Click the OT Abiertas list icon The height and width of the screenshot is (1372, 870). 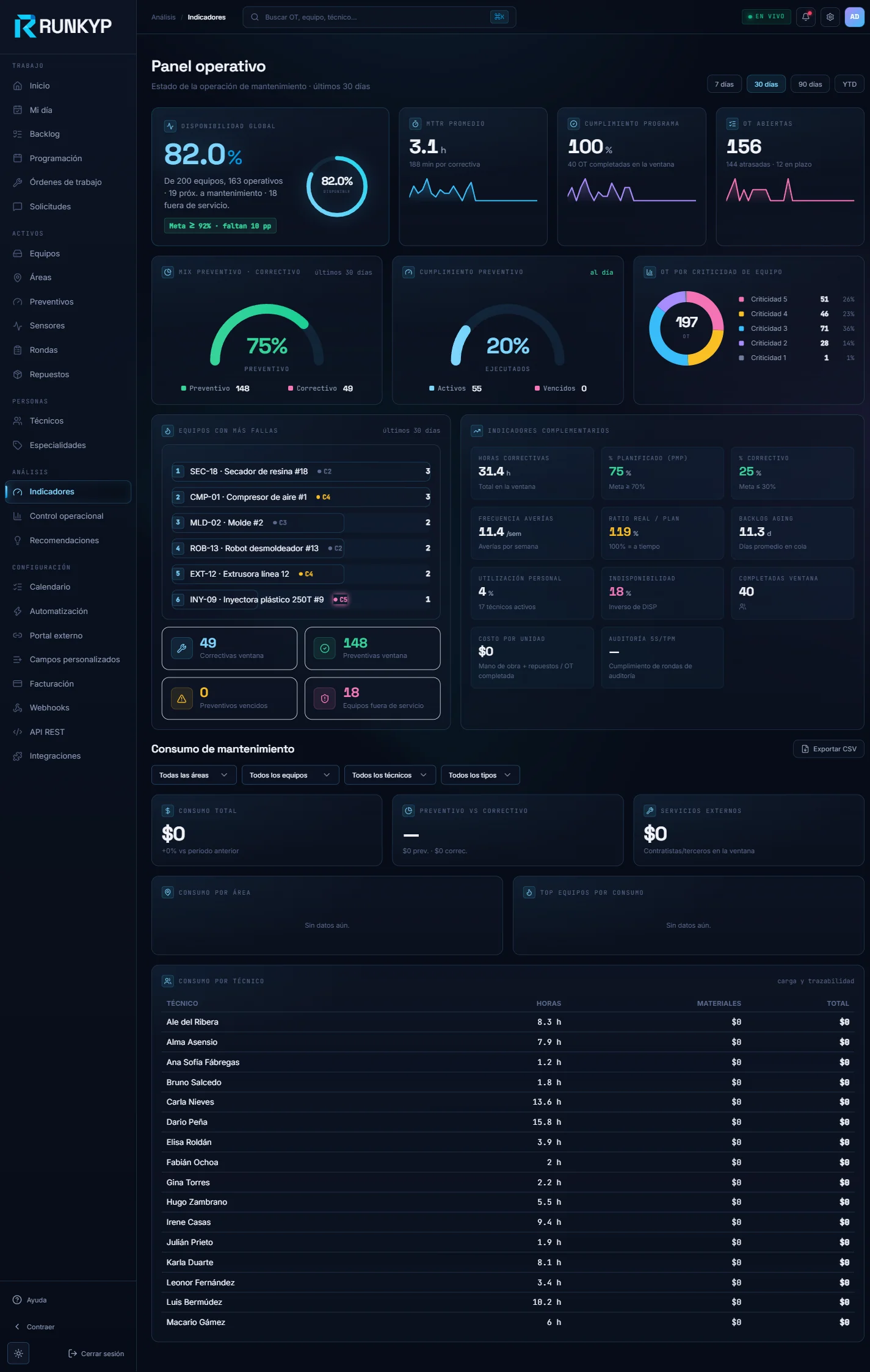click(x=732, y=124)
